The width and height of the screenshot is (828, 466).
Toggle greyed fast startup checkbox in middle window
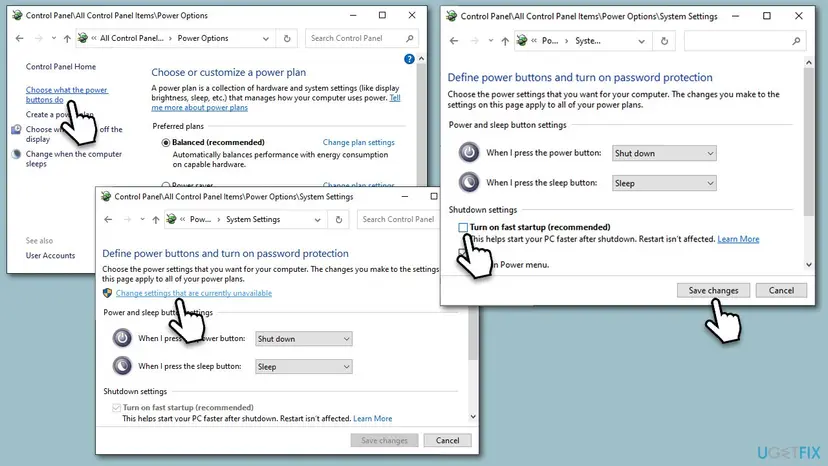116,407
